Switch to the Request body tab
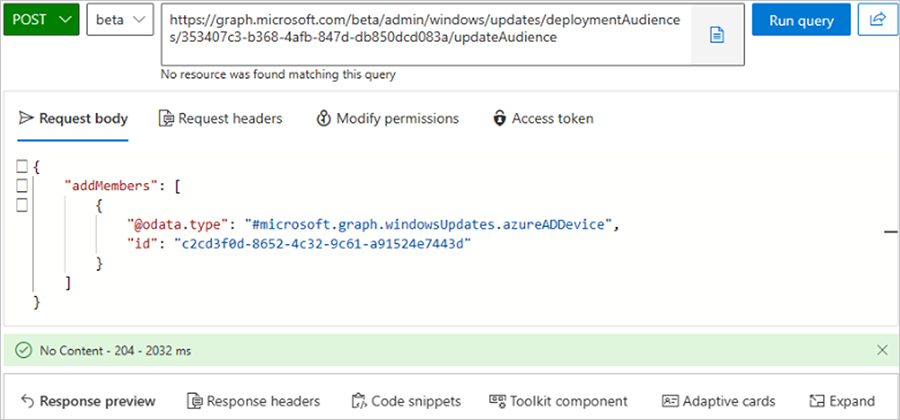This screenshot has width=900, height=420. click(x=73, y=119)
